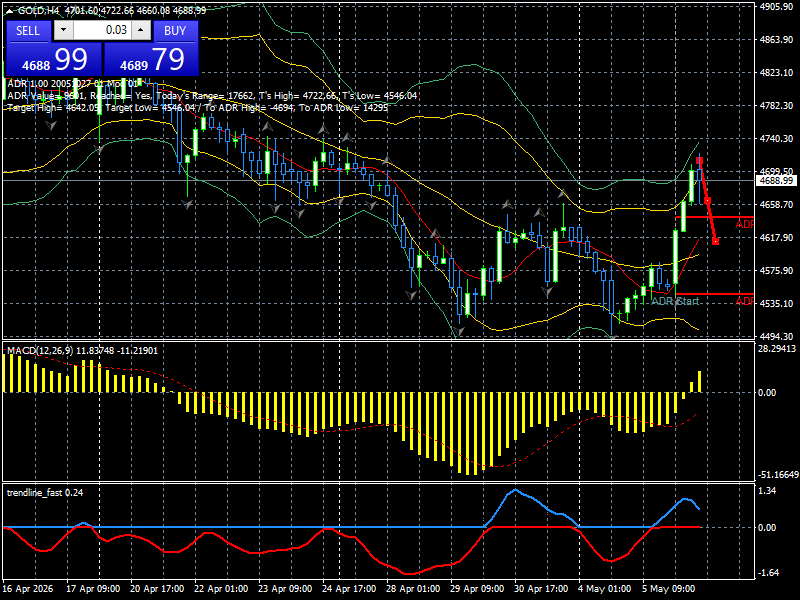Decrease lot volume with the down arrow
Viewport: 800px width, 600px height.
pyautogui.click(x=63, y=30)
